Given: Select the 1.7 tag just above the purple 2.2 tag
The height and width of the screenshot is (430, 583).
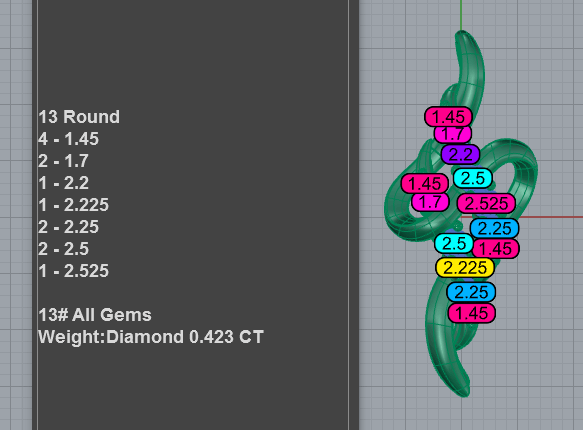Looking at the screenshot, I should tap(453, 134).
